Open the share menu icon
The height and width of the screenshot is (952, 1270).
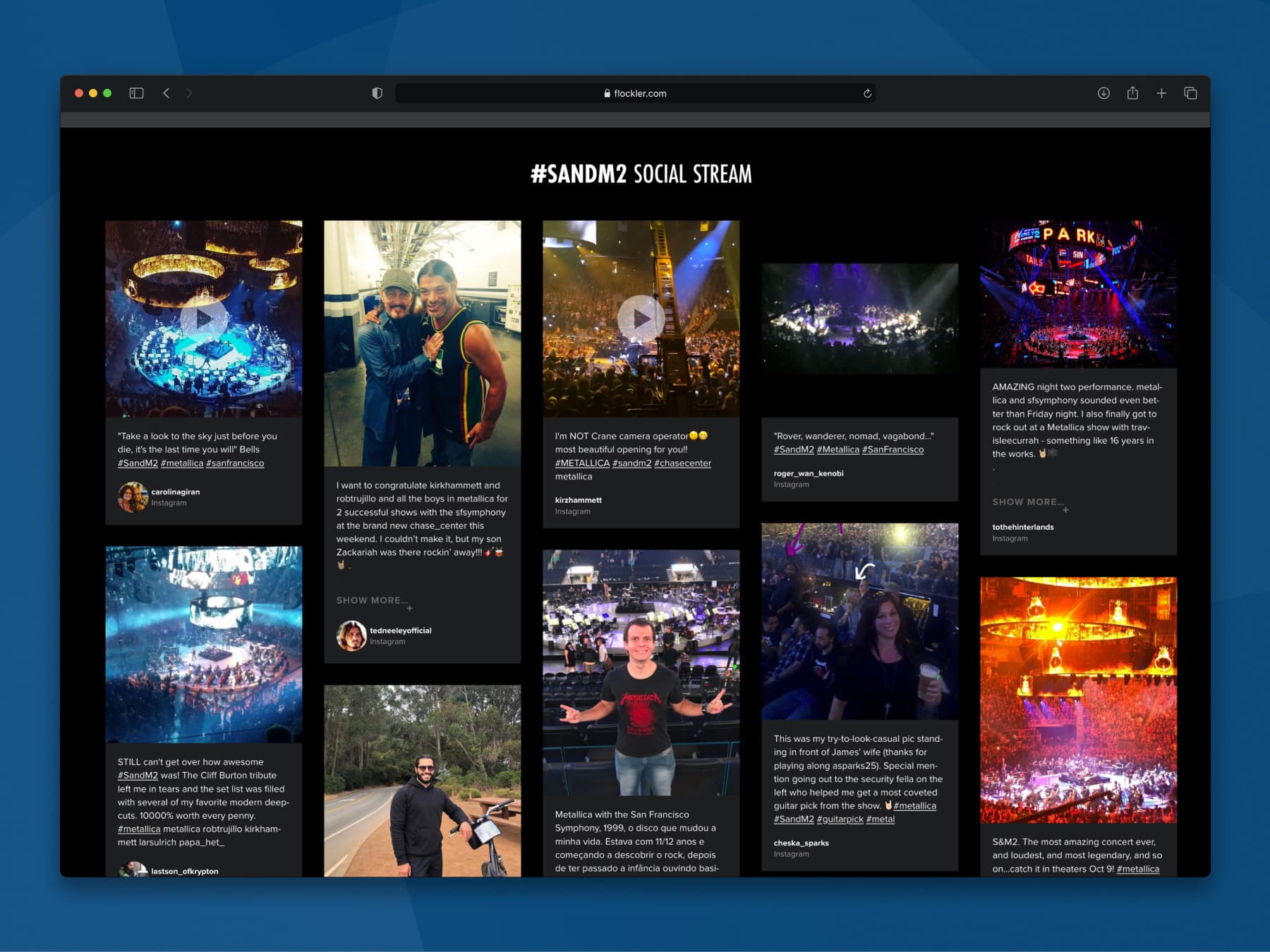coord(1132,92)
